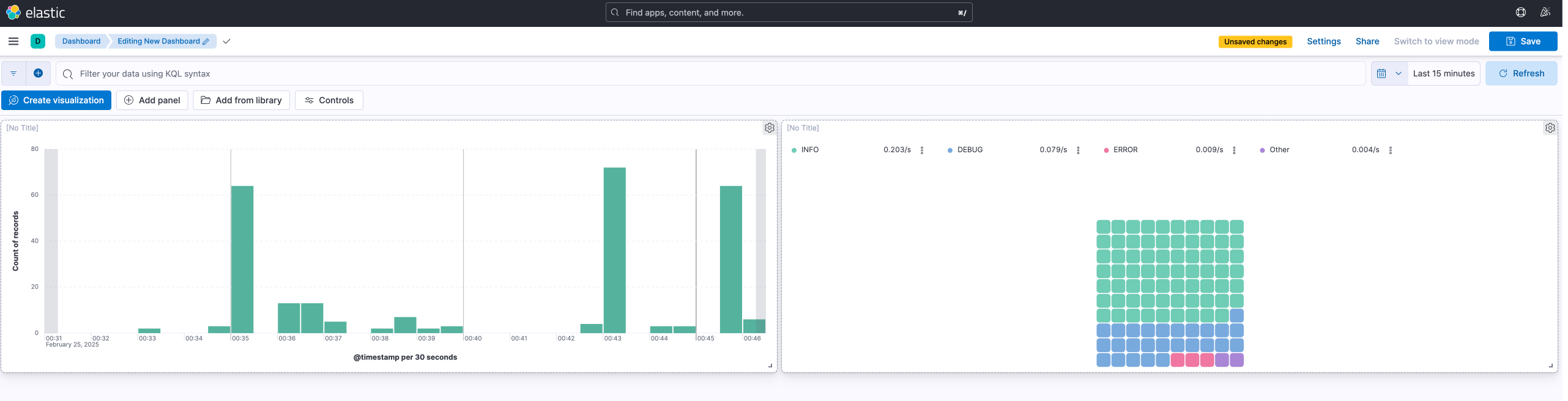Click the INFO legend label

point(810,150)
